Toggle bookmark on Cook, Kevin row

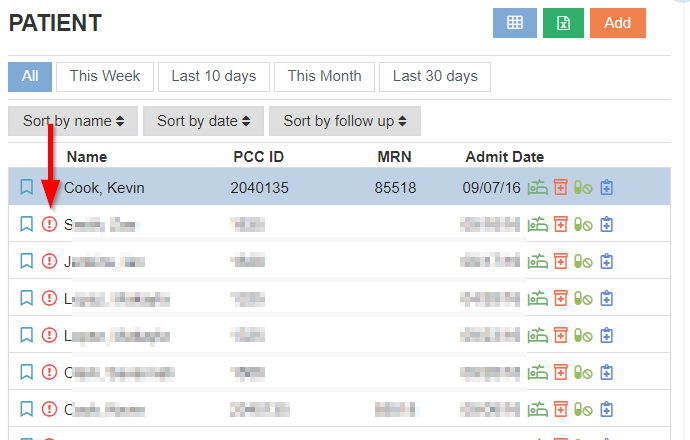(x=26, y=187)
